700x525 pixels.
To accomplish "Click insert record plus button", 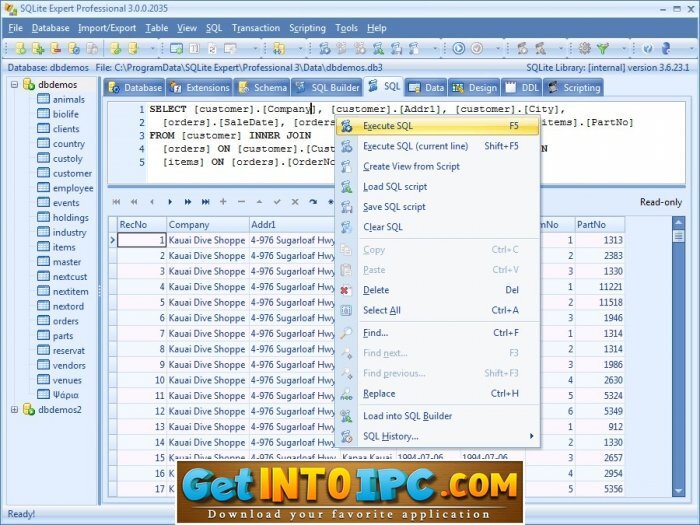I will coord(223,202).
